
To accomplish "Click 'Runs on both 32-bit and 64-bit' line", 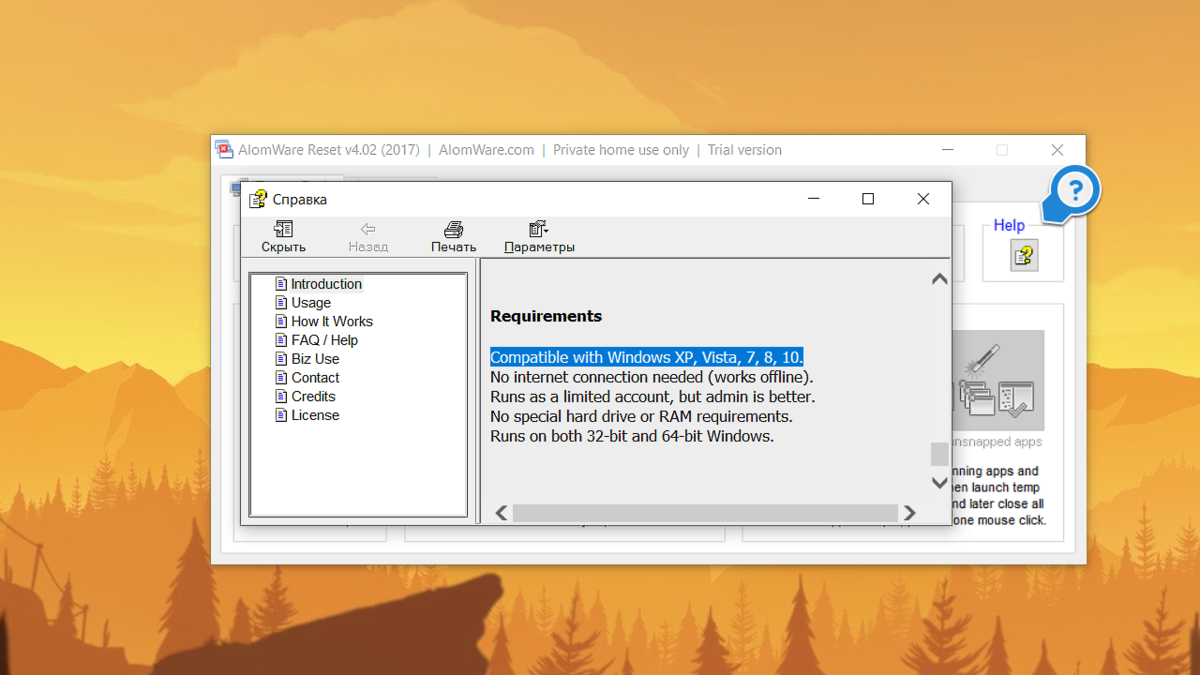I will point(632,436).
